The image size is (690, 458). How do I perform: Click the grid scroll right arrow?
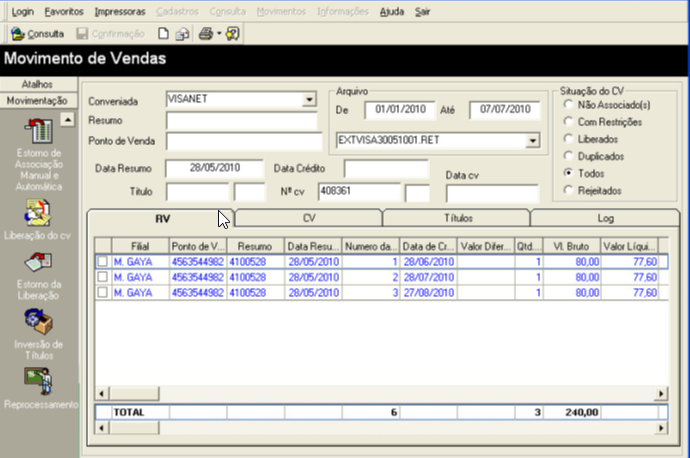click(661, 394)
